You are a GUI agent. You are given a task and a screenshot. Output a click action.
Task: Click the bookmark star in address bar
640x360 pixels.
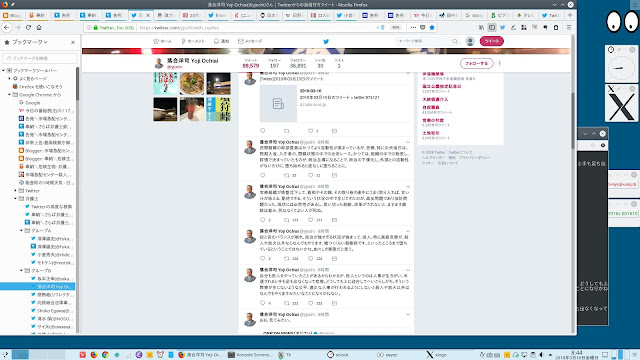point(432,27)
